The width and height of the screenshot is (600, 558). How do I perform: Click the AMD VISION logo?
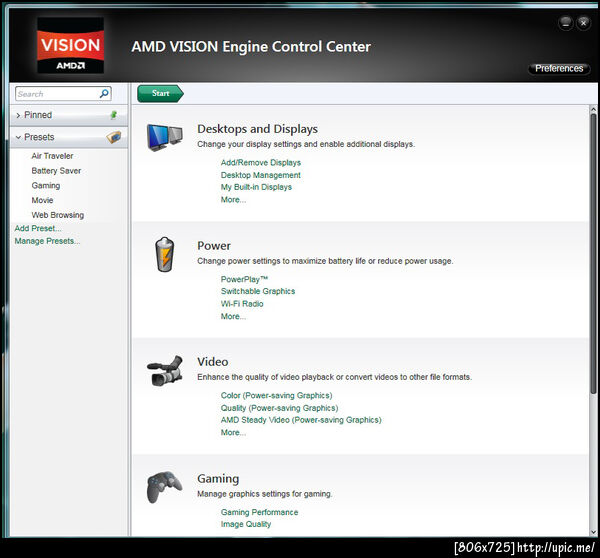click(x=70, y=45)
